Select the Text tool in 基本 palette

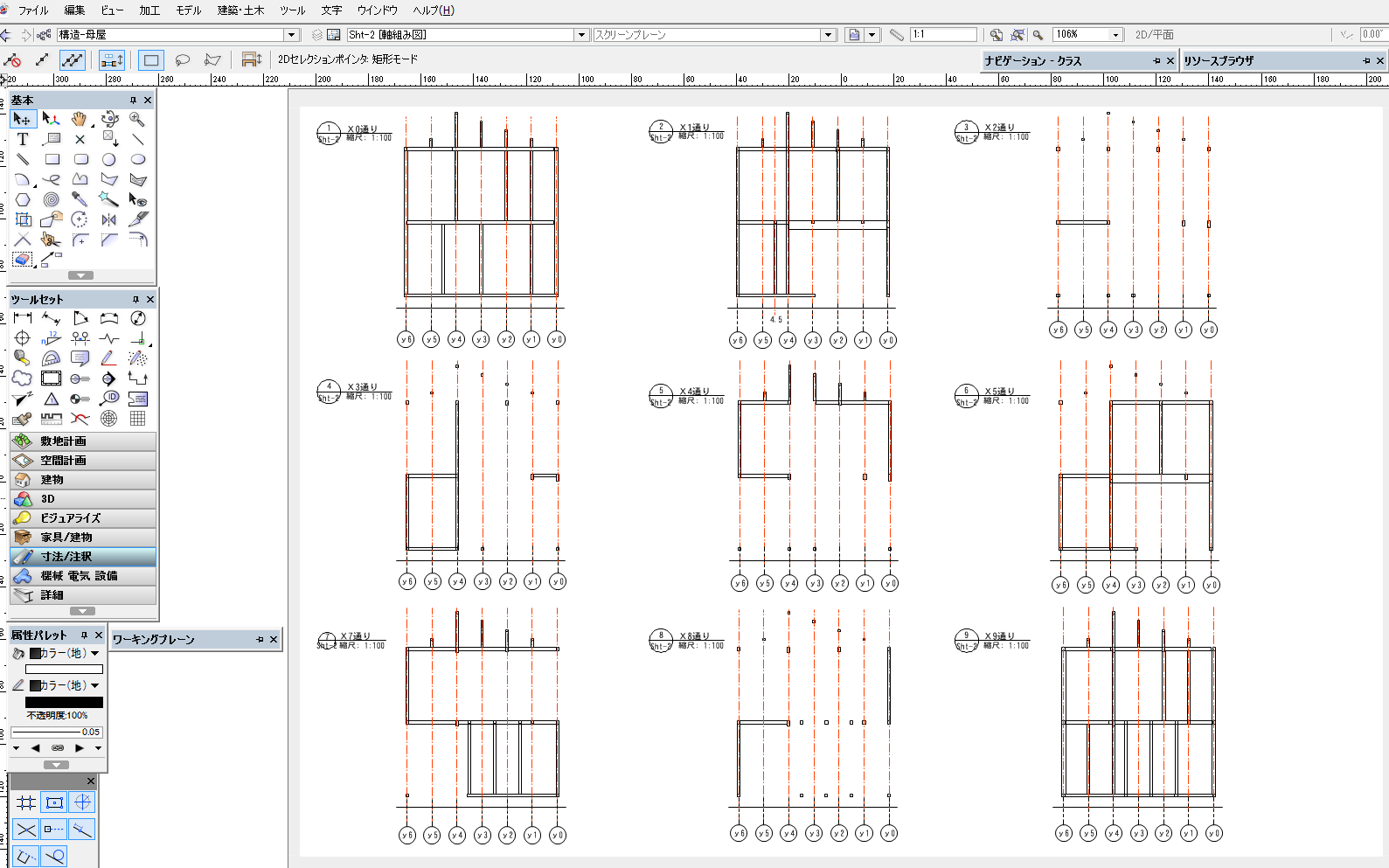pyautogui.click(x=23, y=139)
